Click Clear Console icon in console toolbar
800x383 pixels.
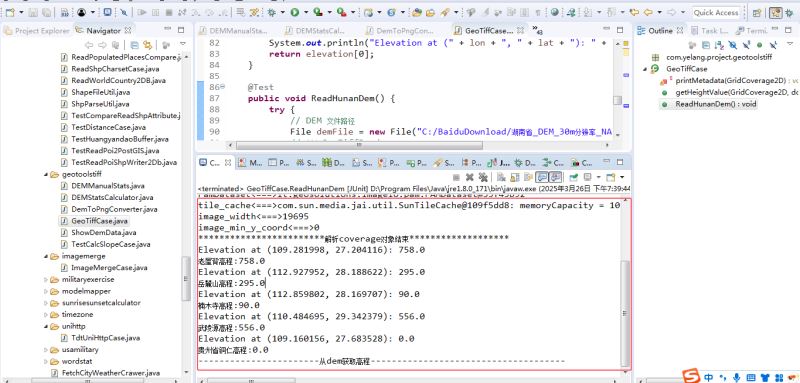coord(501,177)
